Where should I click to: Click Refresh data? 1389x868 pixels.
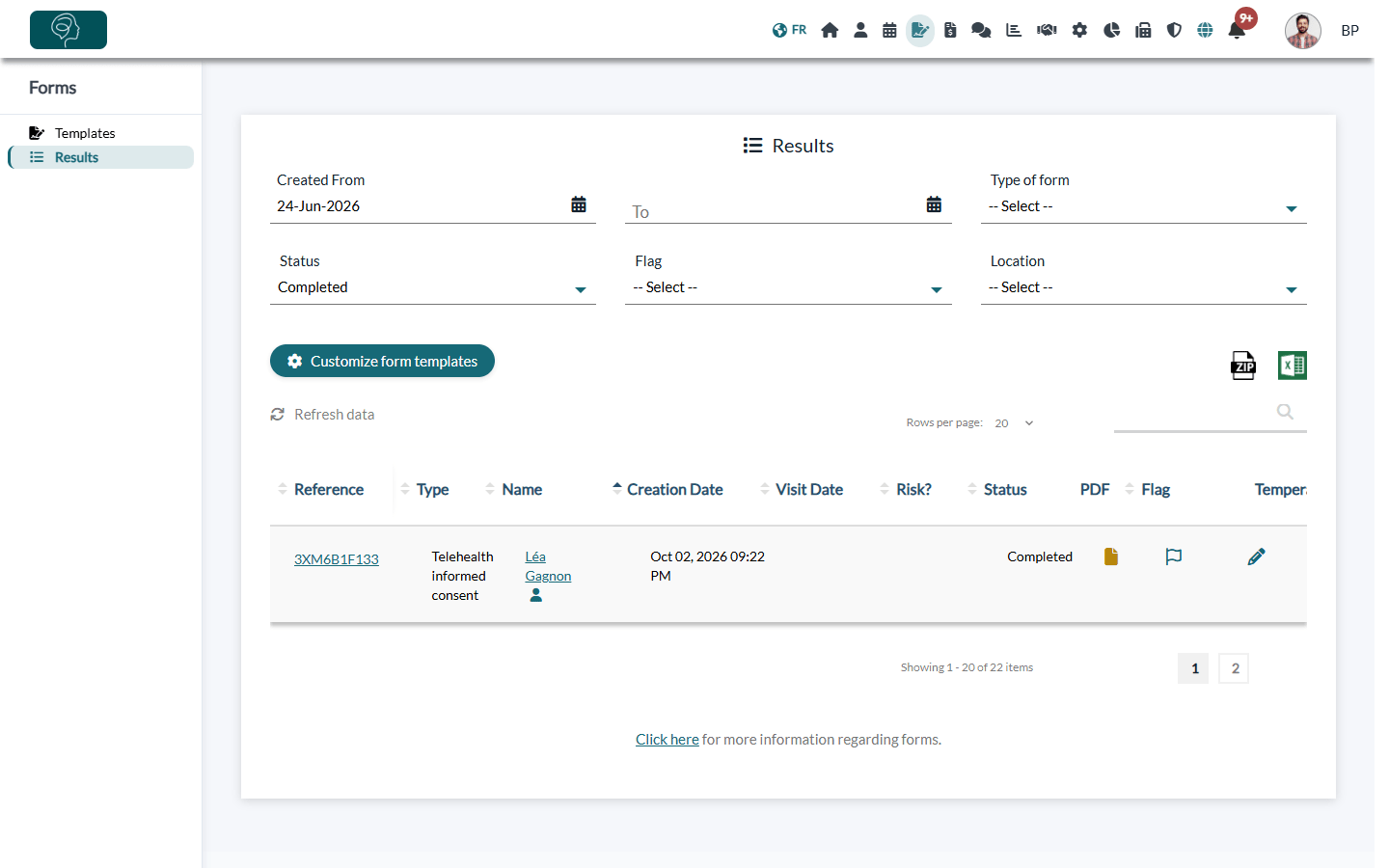[x=322, y=415]
